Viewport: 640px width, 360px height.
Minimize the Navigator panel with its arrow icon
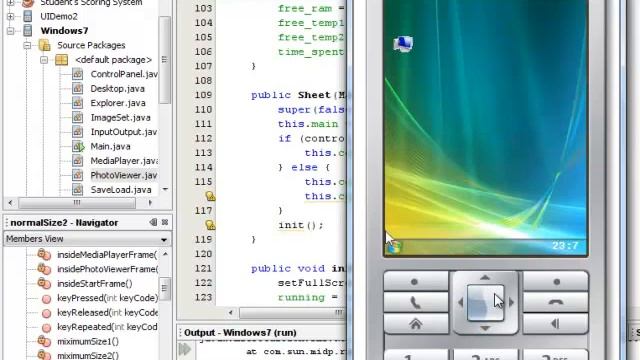(153, 222)
